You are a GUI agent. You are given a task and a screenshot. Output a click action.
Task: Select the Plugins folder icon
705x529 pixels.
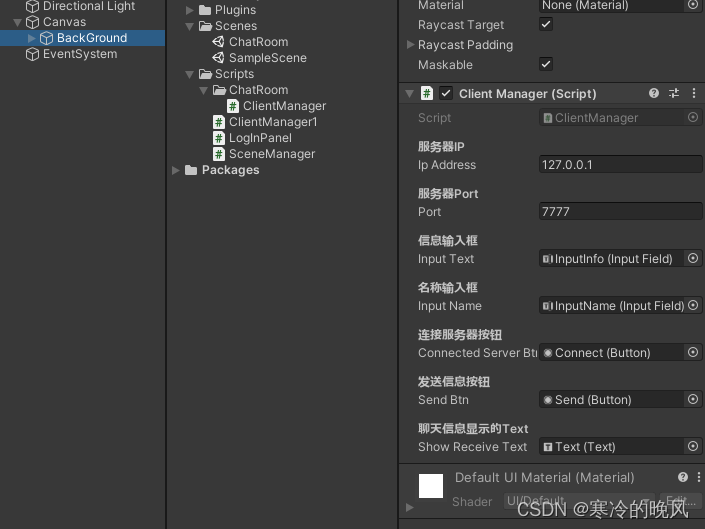pyautogui.click(x=205, y=10)
